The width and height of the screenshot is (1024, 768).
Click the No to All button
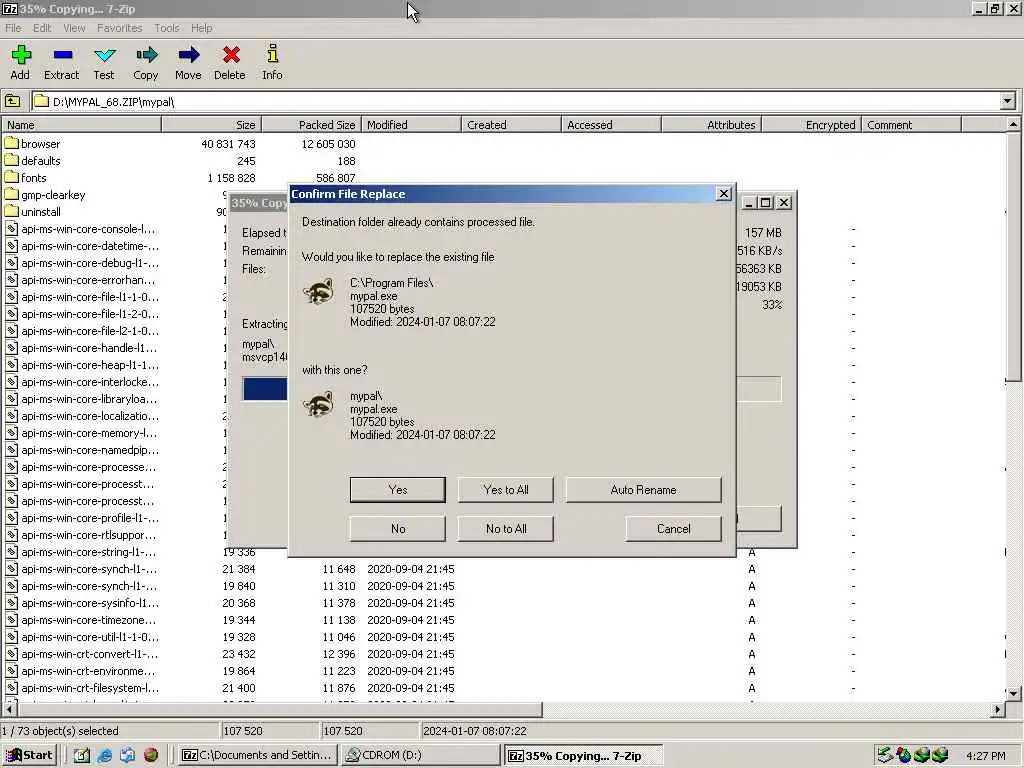point(505,529)
